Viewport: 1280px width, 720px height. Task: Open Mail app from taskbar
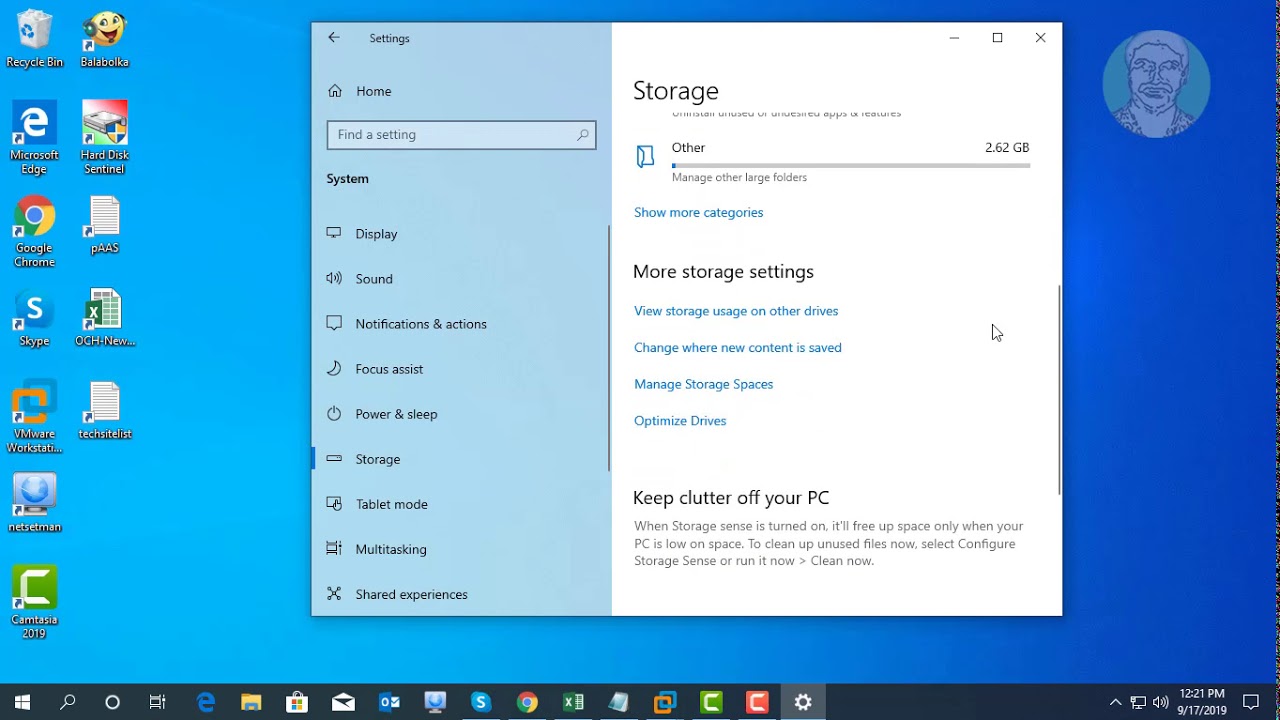[343, 702]
